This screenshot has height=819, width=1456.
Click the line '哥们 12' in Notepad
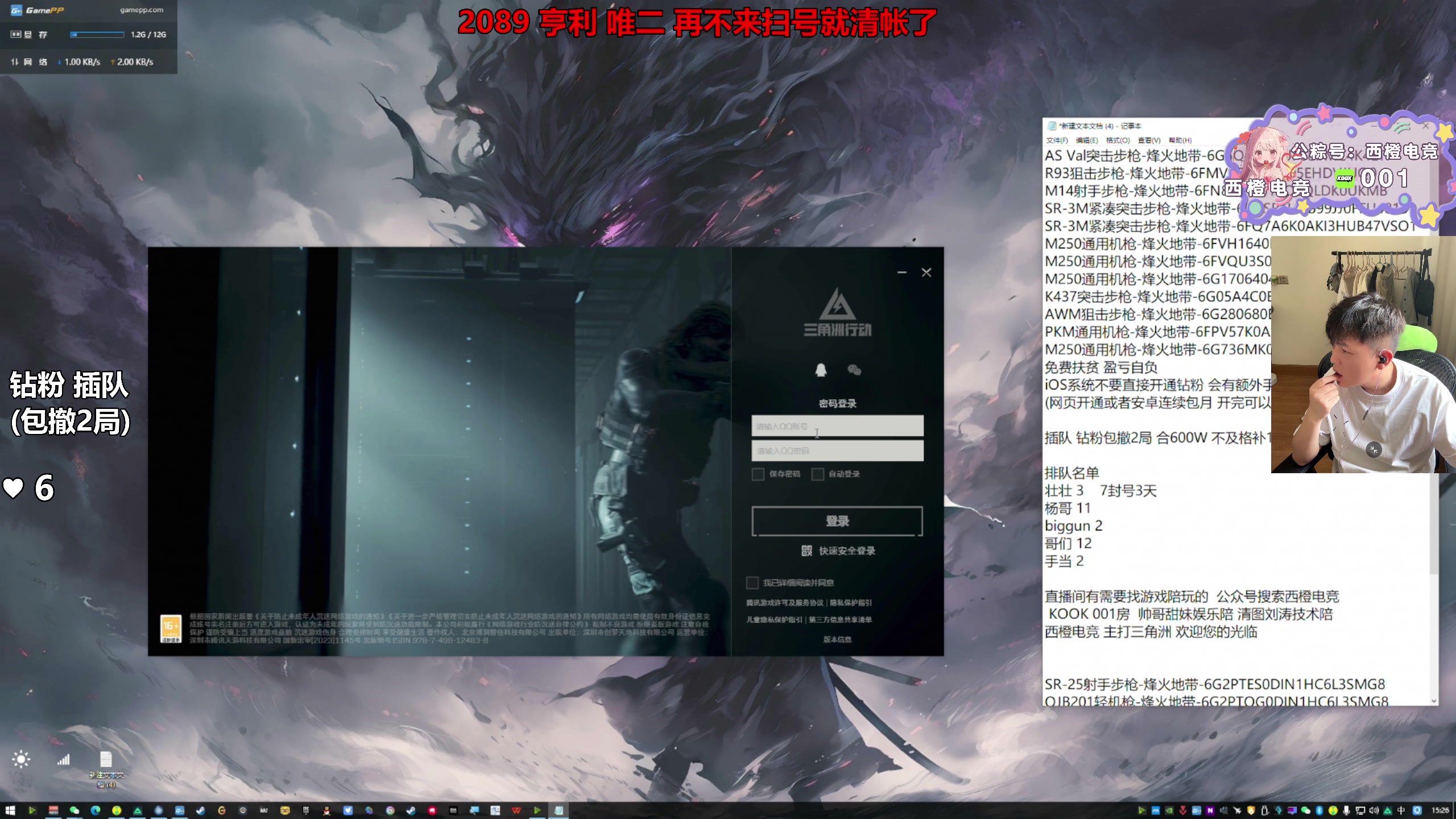pos(1068,543)
